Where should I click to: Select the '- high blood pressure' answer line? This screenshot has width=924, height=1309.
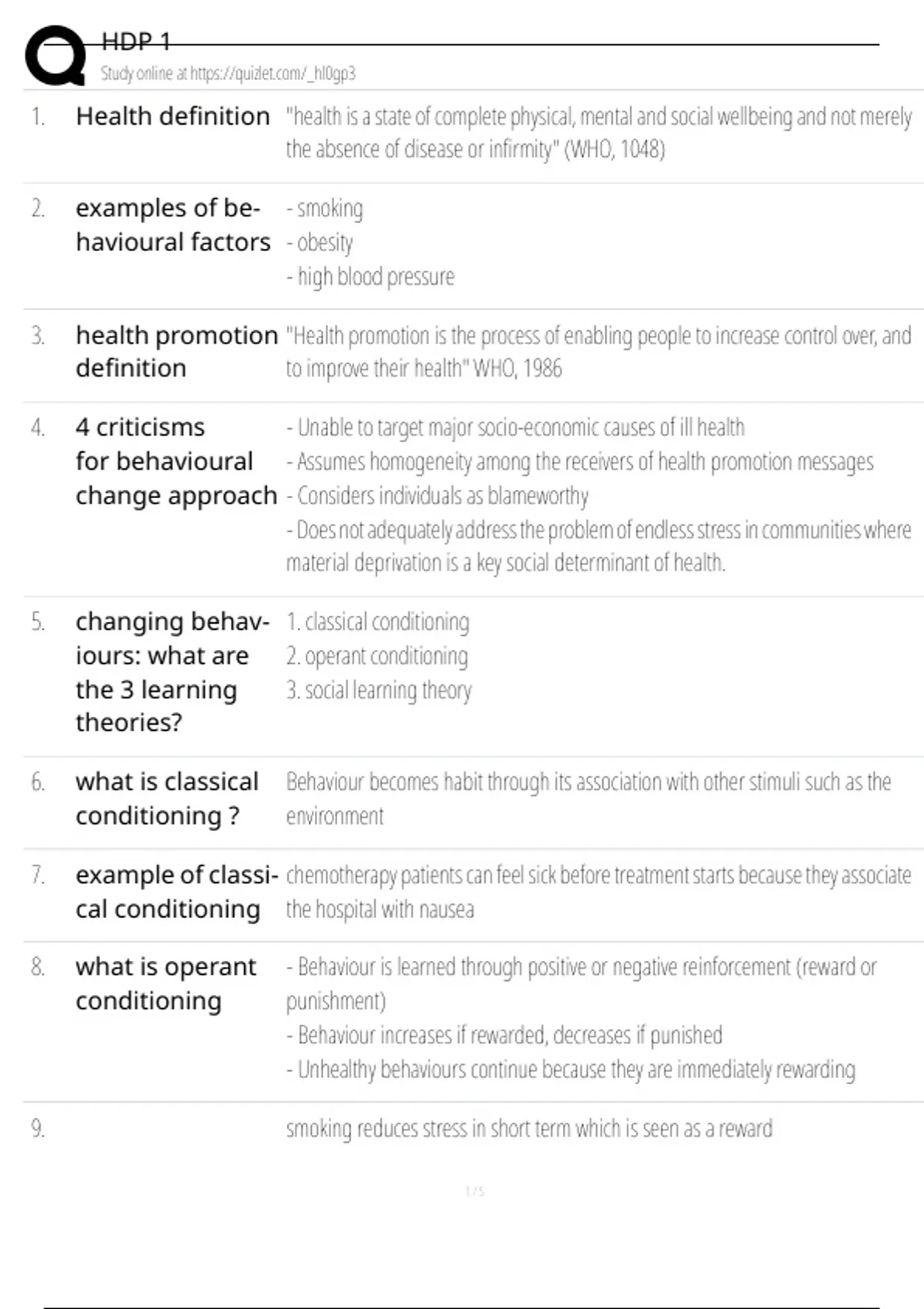tap(370, 276)
